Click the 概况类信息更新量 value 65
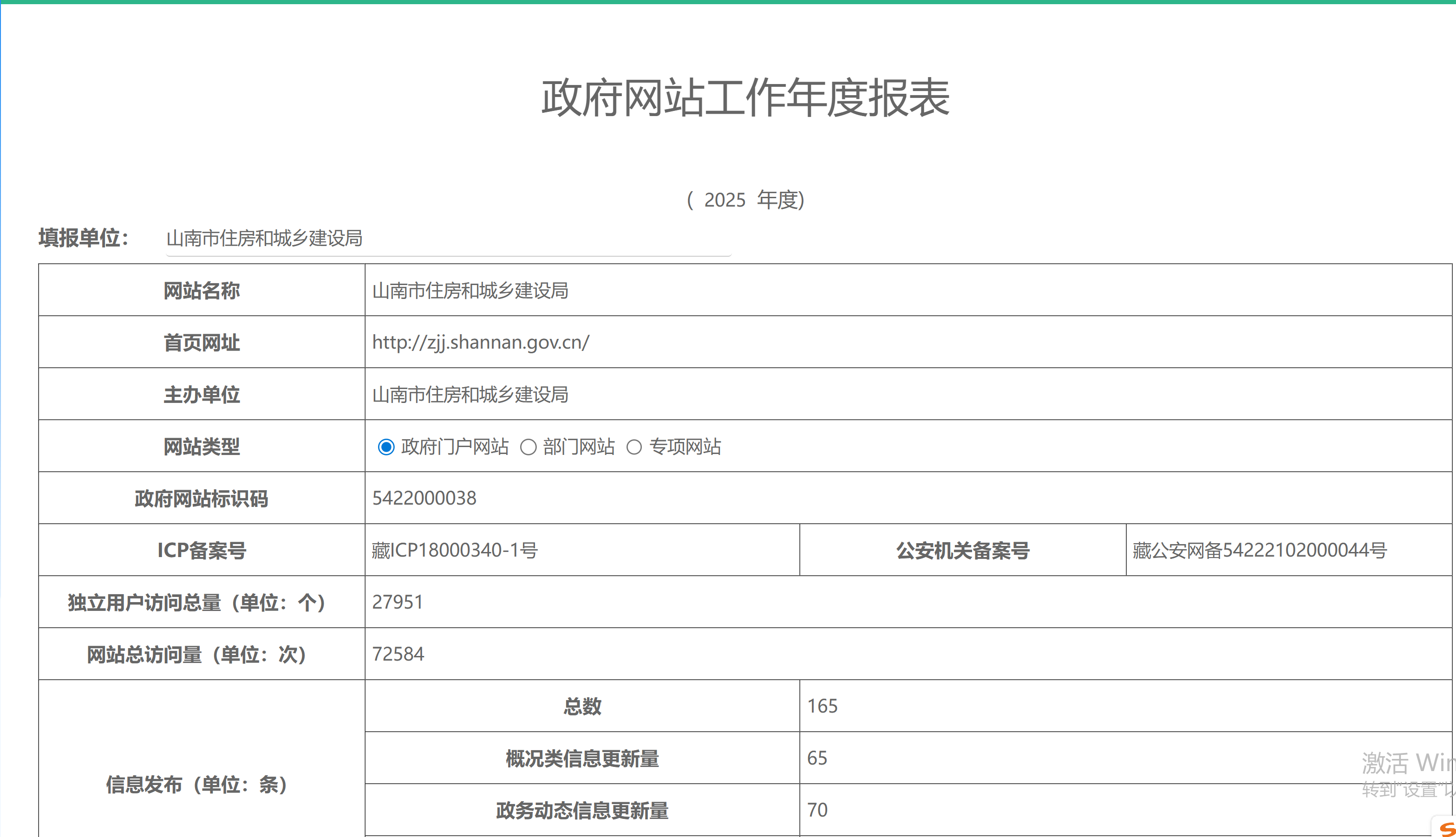The image size is (1456, 837). click(x=817, y=758)
